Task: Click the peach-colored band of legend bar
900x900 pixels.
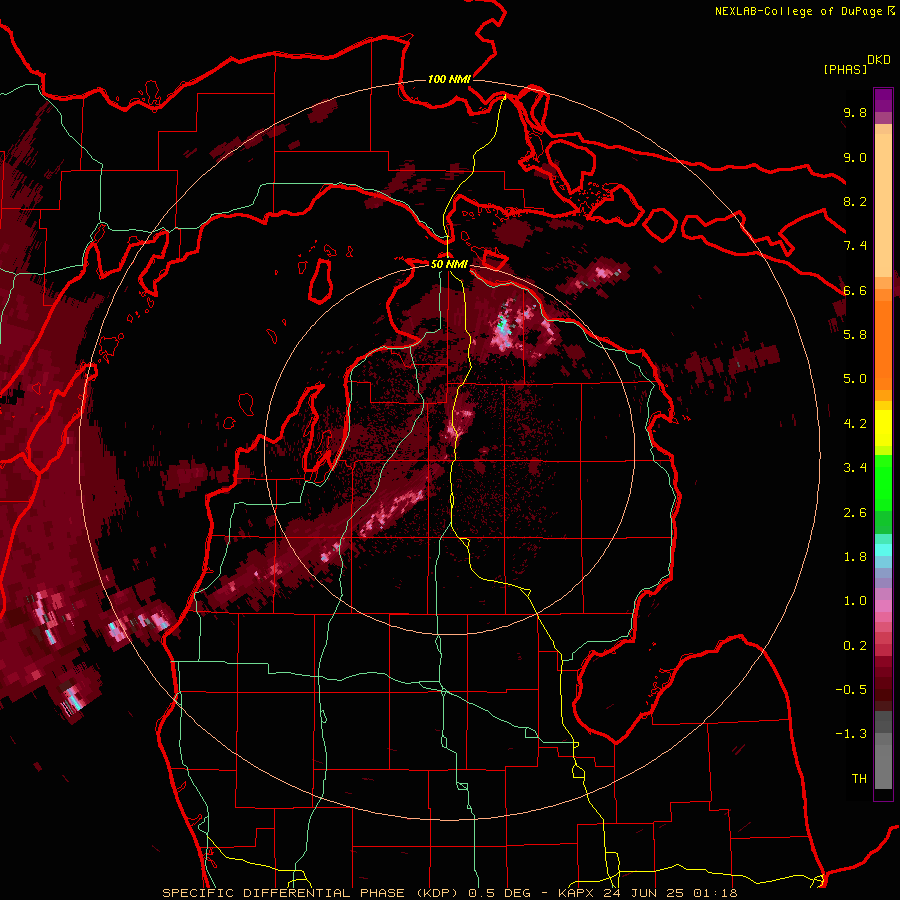Action: [x=883, y=207]
